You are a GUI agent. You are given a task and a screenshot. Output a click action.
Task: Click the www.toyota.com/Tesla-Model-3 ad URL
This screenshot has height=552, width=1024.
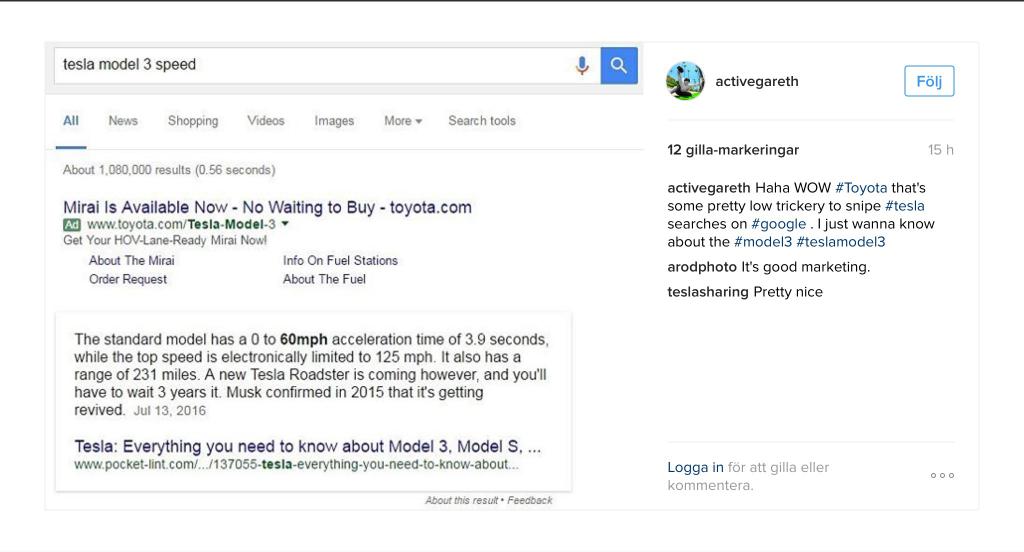coord(181,225)
